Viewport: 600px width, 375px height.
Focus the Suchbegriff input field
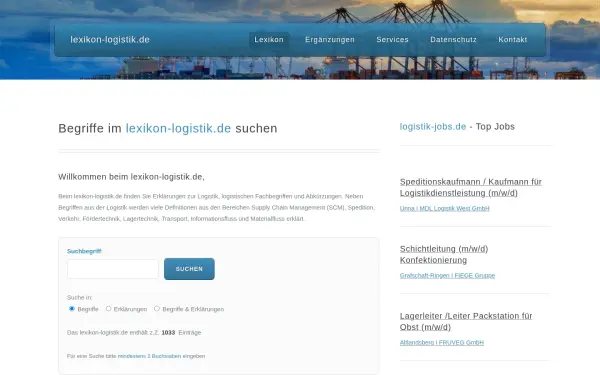click(x=112, y=269)
